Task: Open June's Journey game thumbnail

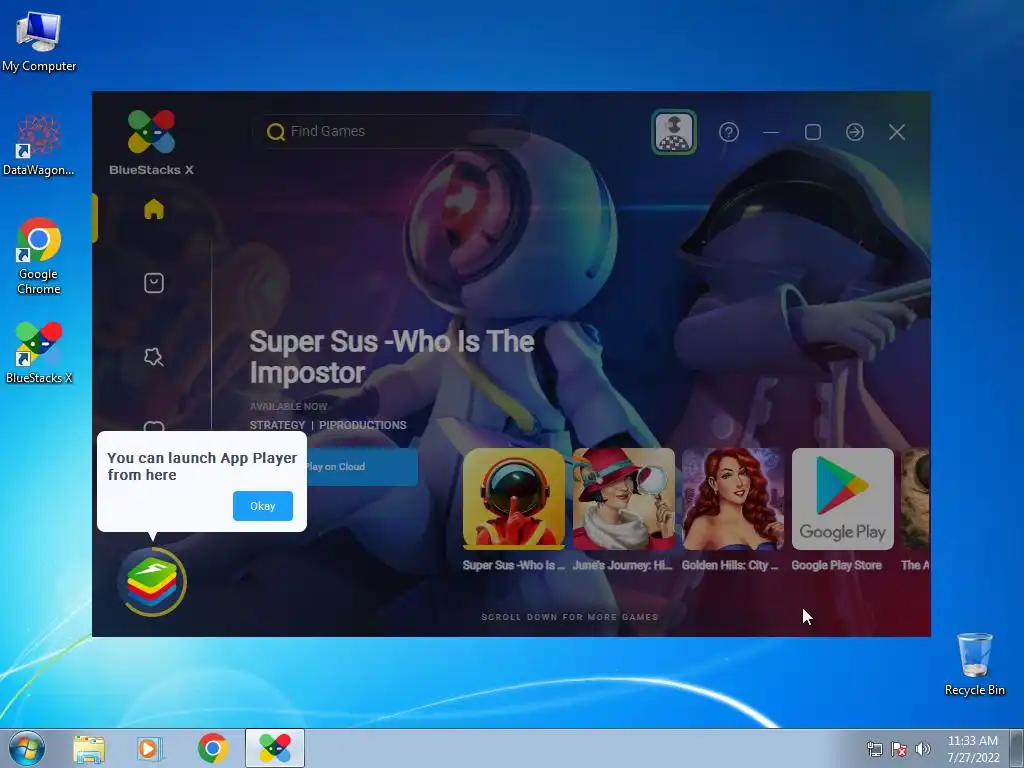Action: pyautogui.click(x=624, y=499)
